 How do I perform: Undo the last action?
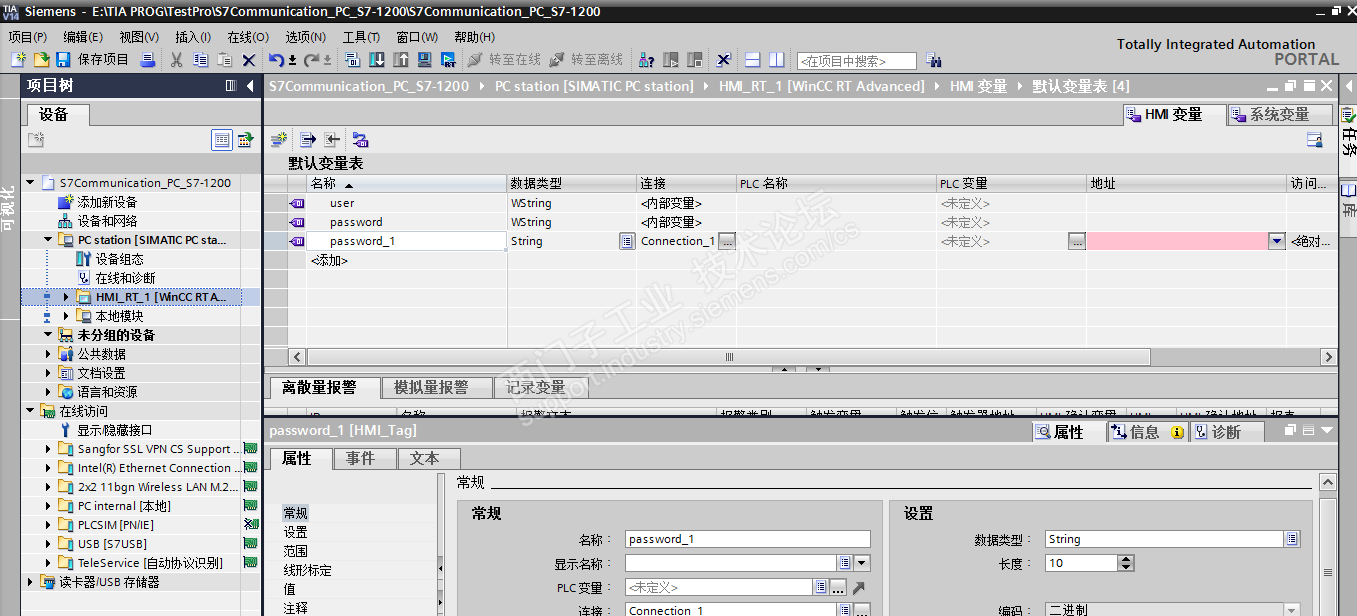tap(277, 60)
